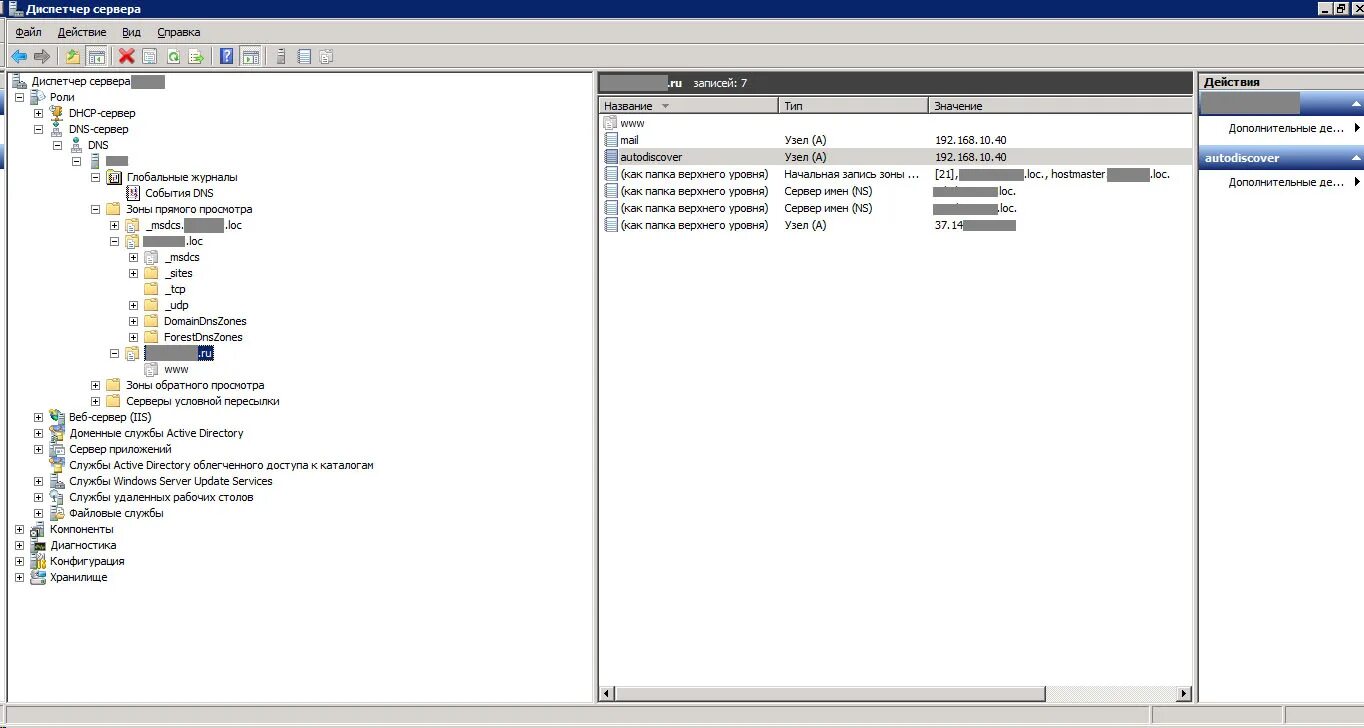Toggle the console tree show/hide toolbar icon

[x=97, y=57]
